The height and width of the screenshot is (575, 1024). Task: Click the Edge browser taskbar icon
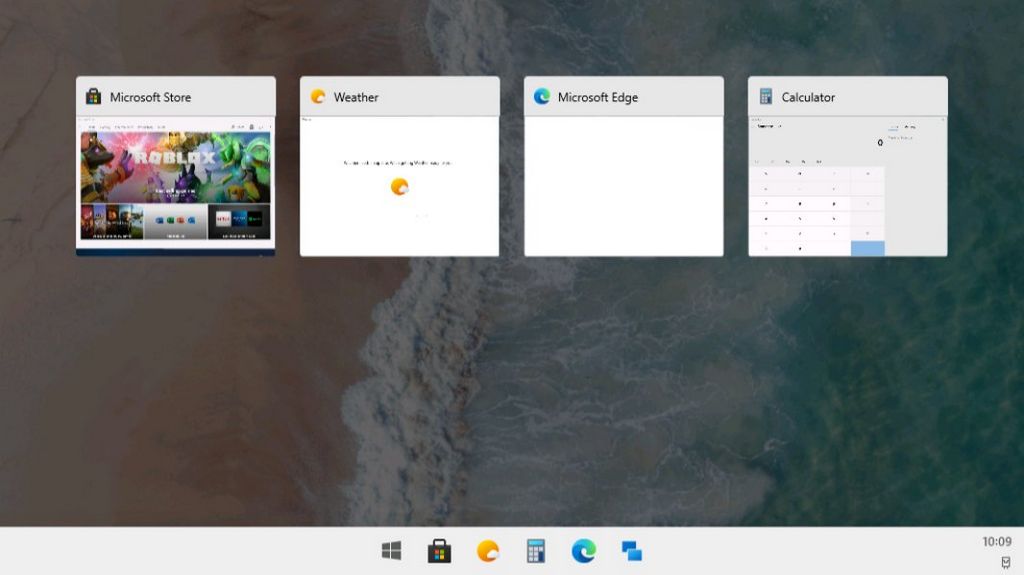click(584, 551)
